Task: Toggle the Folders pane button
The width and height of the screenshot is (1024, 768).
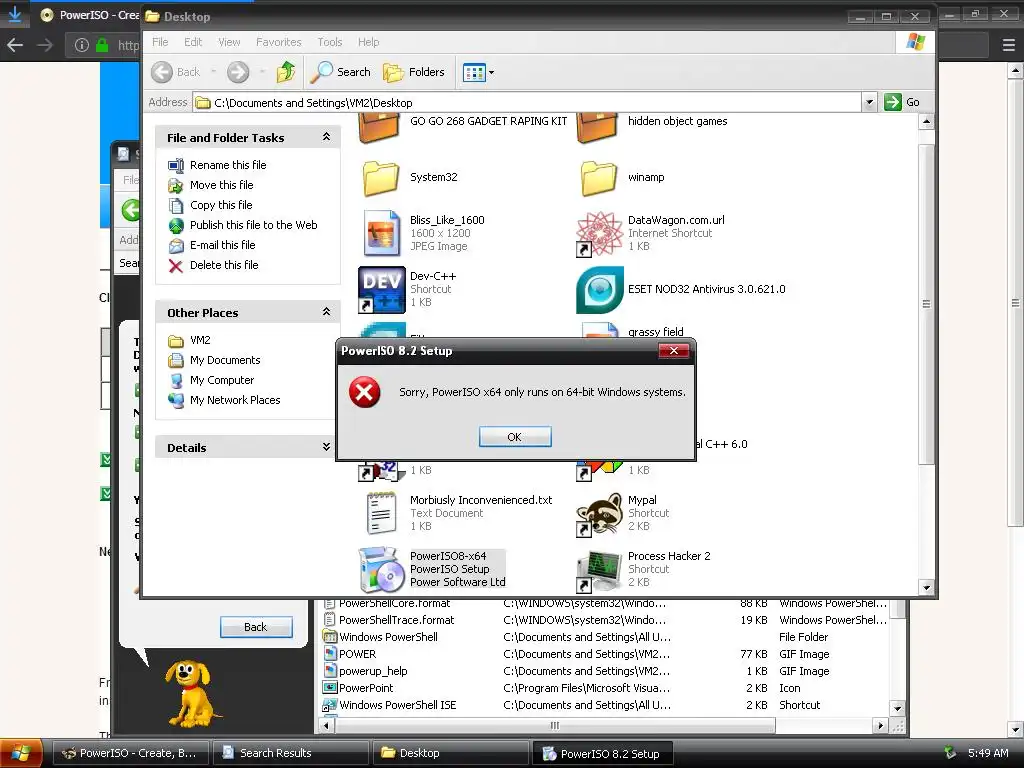Action: [413, 72]
